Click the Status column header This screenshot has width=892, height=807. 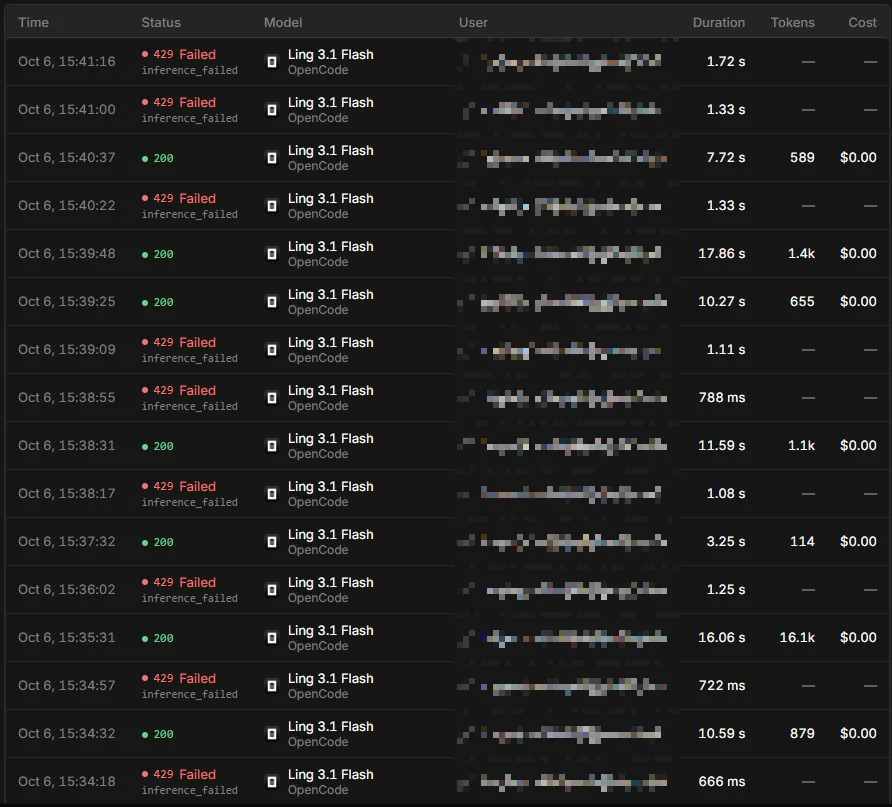[x=161, y=22]
